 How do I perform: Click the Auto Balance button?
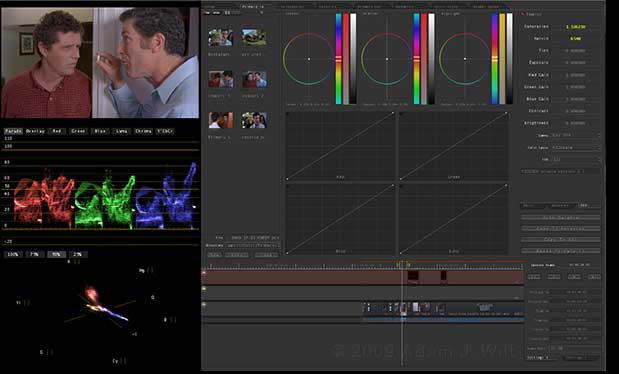(x=561, y=218)
